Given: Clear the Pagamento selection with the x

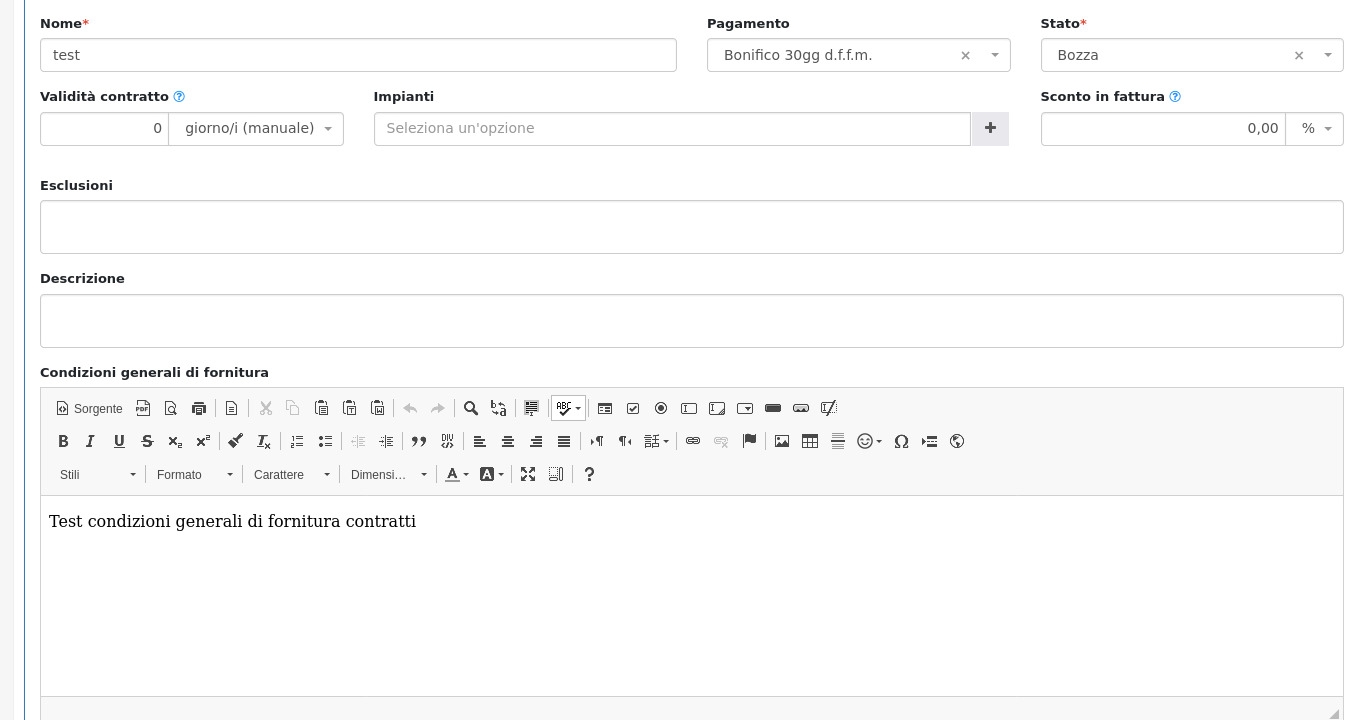Looking at the screenshot, I should (965, 56).
